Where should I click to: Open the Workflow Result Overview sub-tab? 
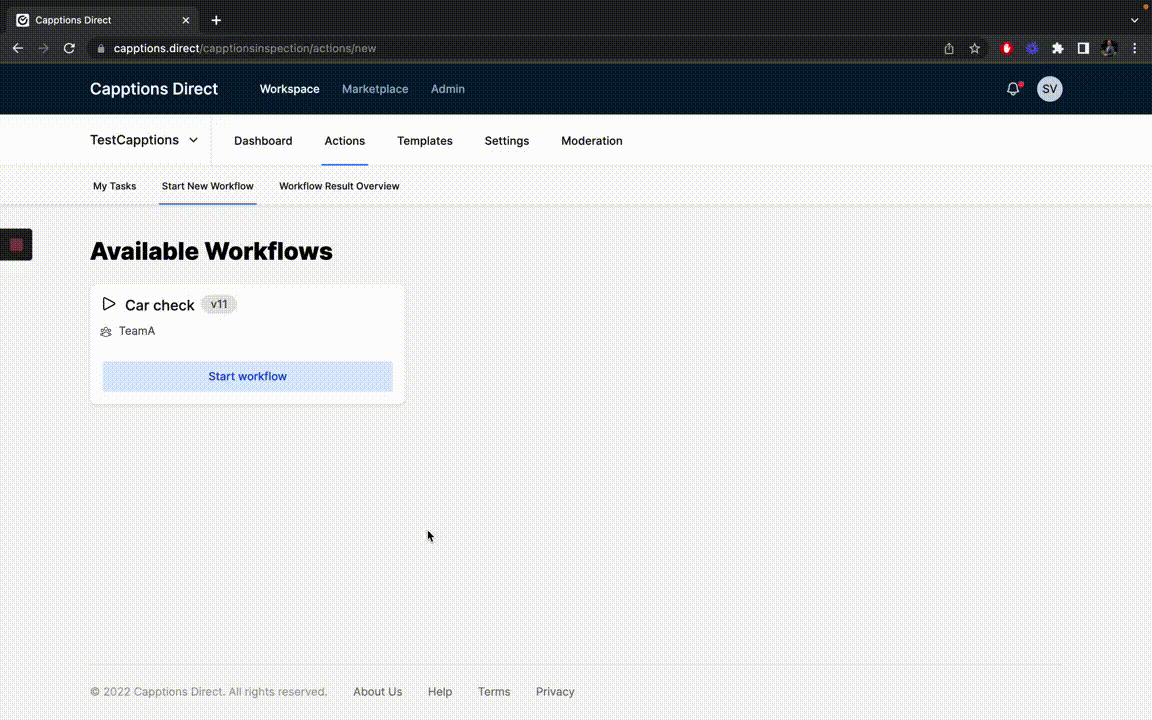339,187
